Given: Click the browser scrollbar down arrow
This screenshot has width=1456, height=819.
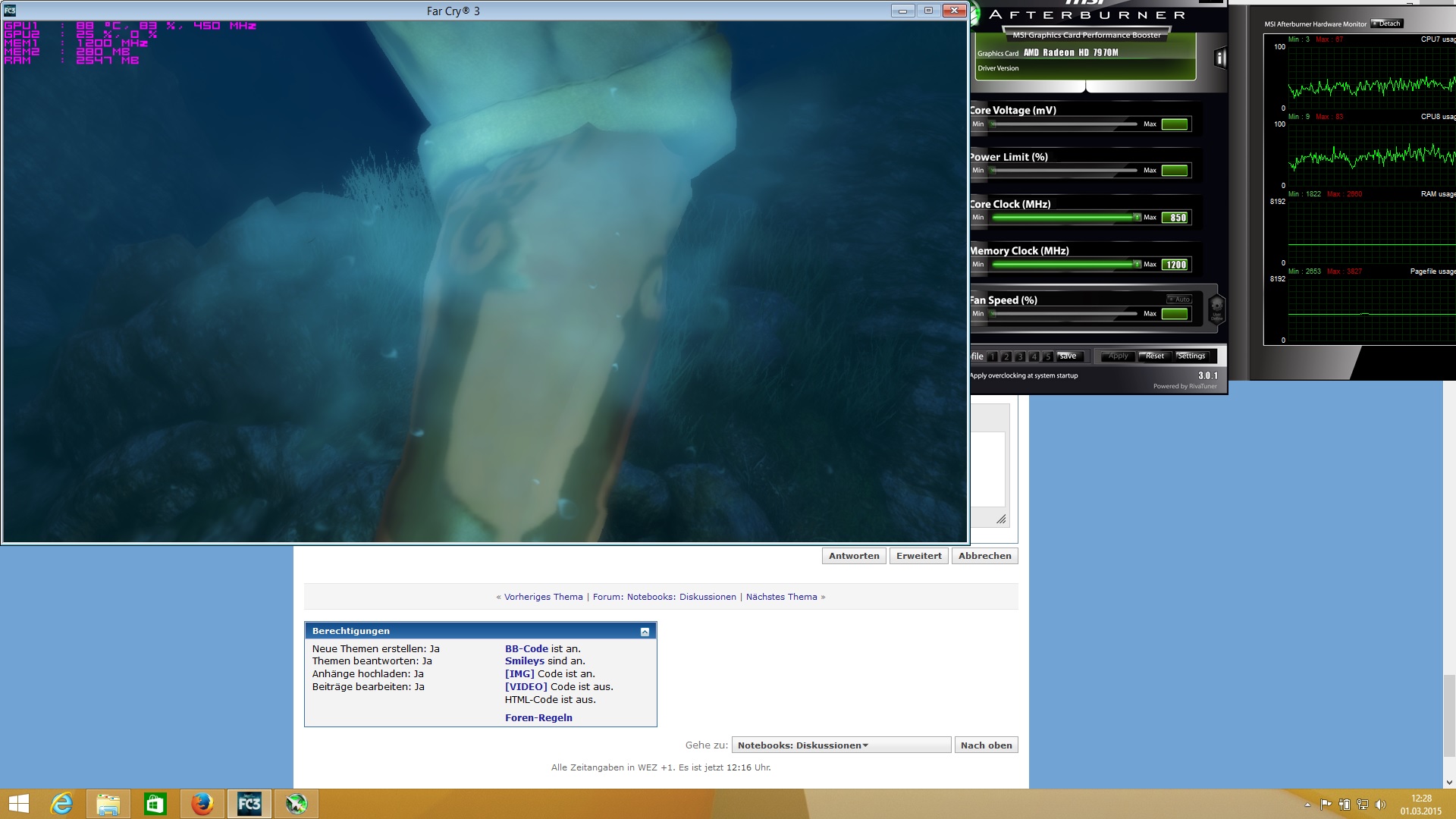Looking at the screenshot, I should pyautogui.click(x=1449, y=782).
